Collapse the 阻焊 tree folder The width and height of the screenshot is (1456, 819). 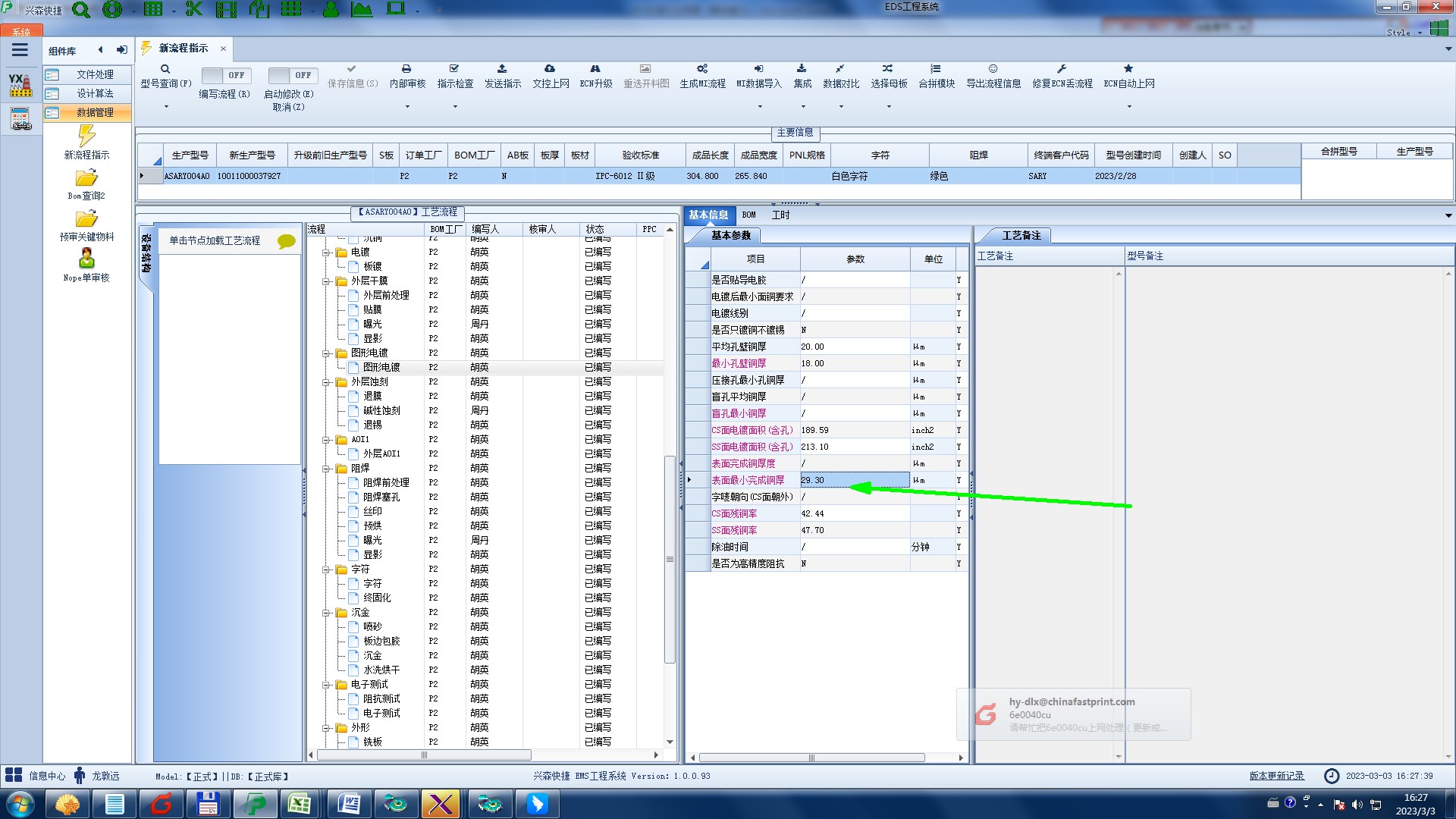point(326,469)
